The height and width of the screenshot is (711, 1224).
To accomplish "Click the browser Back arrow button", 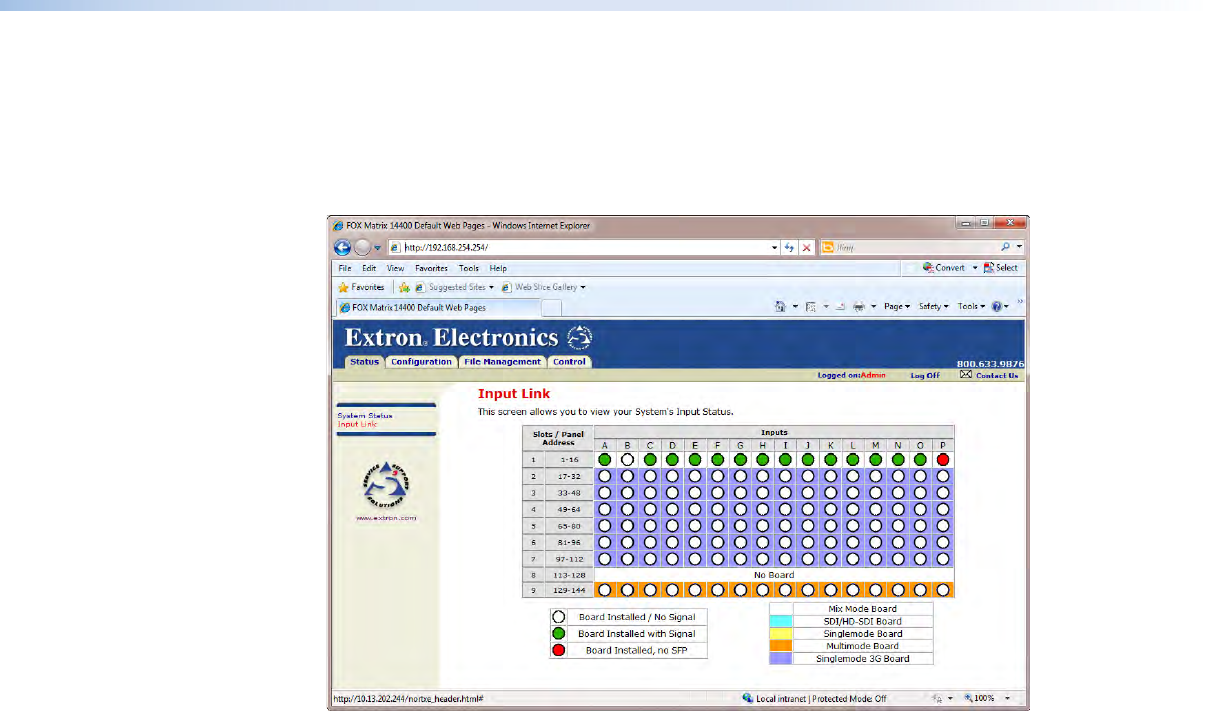I will pos(343,247).
